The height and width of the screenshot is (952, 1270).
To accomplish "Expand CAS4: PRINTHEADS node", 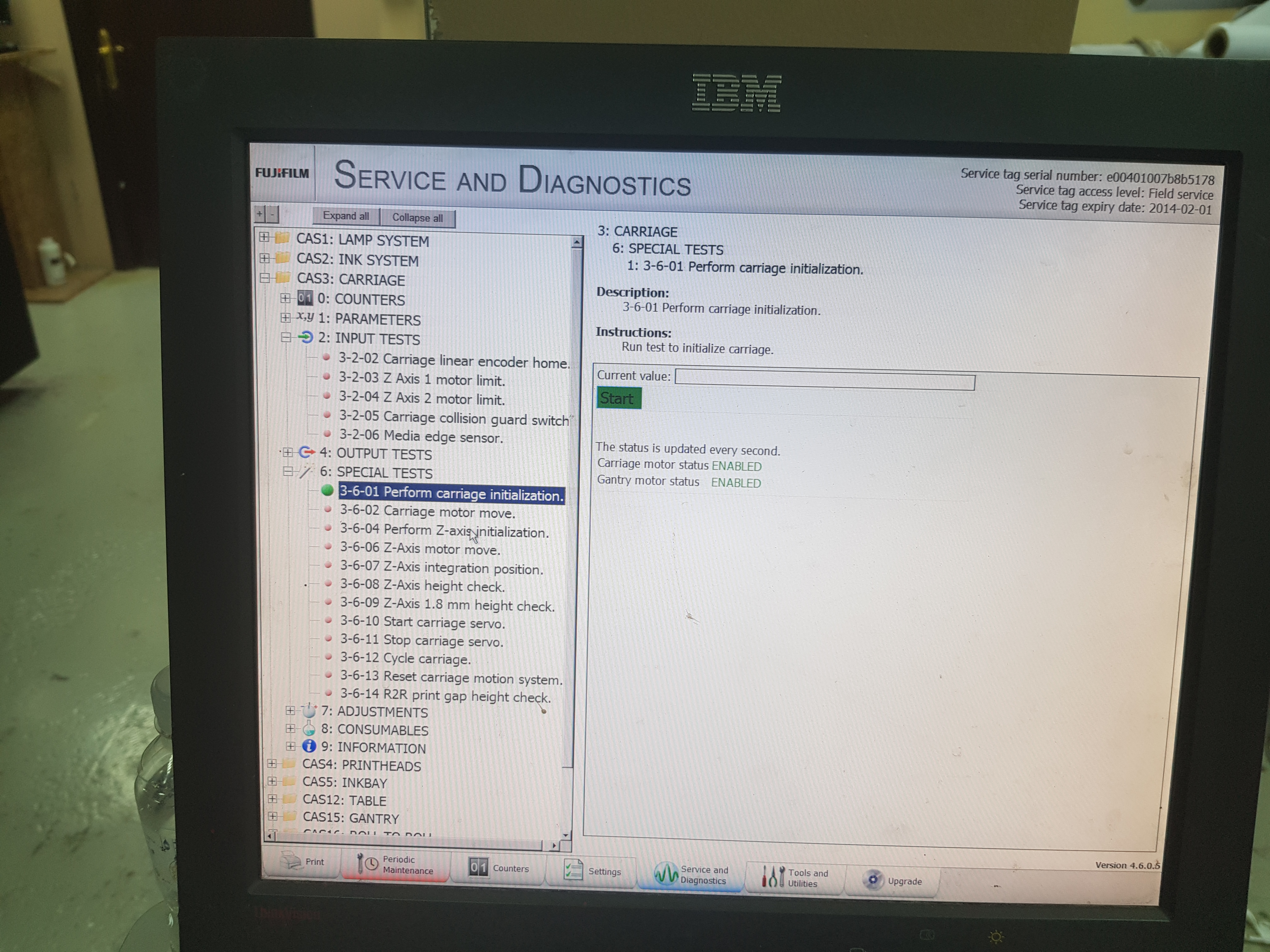I will tap(272, 763).
